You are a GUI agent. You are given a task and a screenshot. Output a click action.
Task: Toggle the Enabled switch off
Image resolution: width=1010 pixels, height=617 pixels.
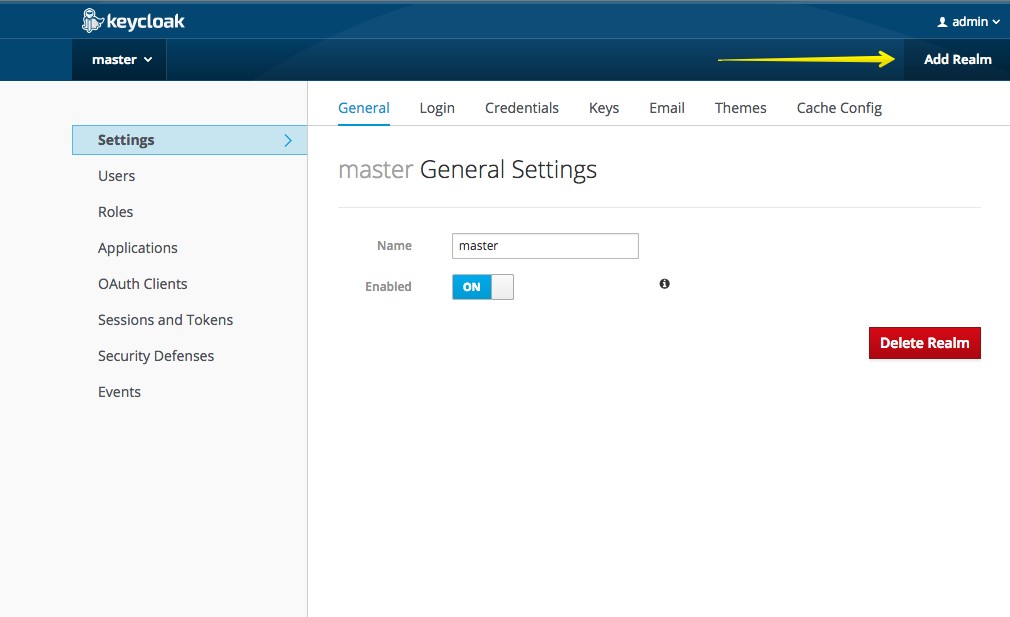pyautogui.click(x=483, y=287)
